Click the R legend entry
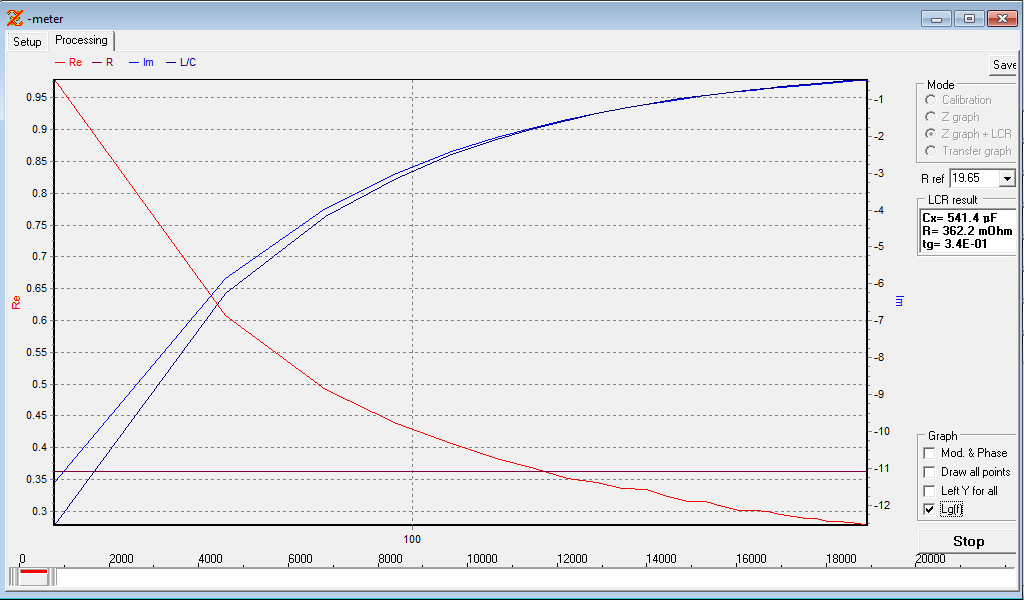 click(103, 63)
